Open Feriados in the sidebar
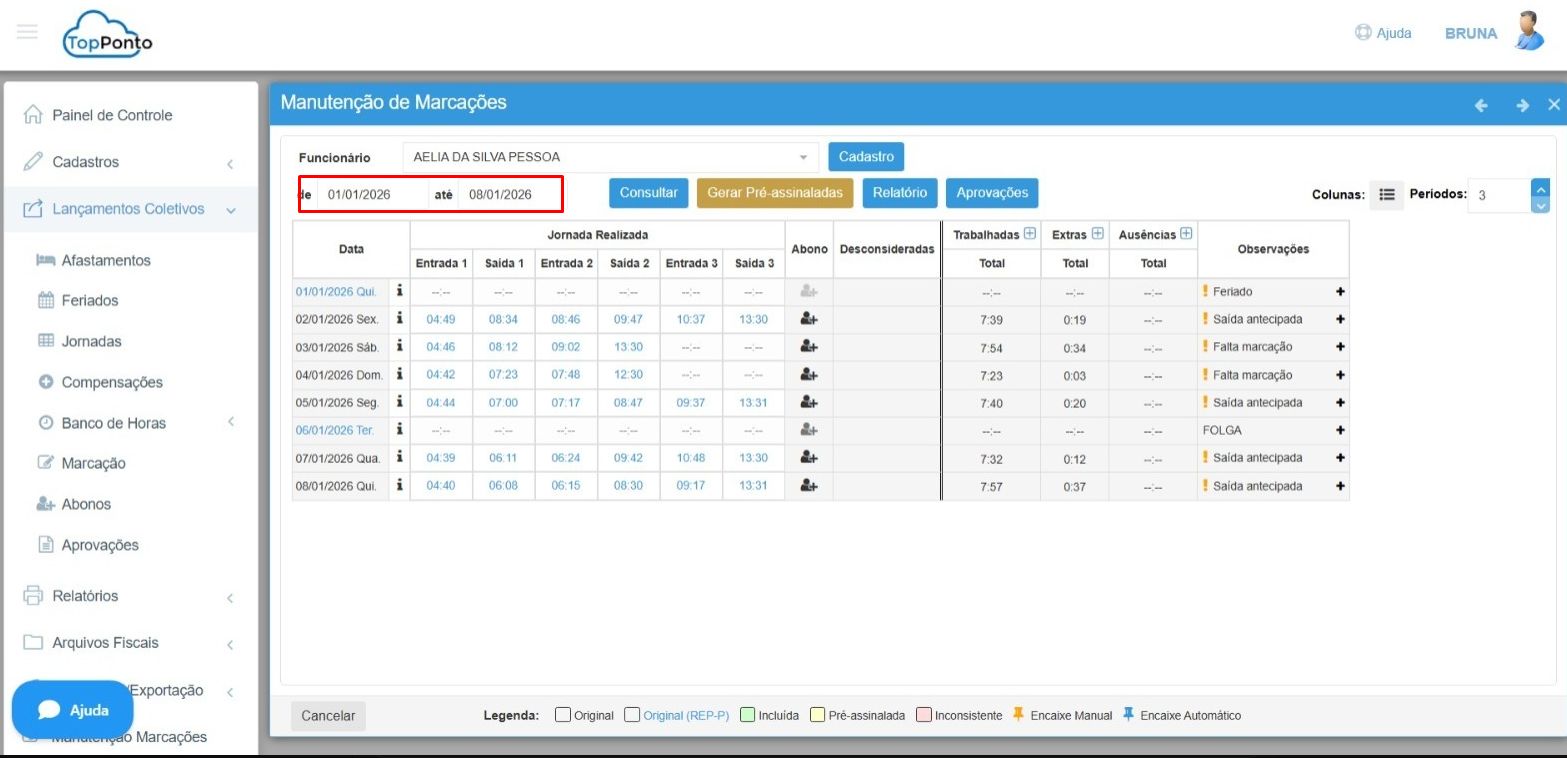The height and width of the screenshot is (758, 1567). (90, 300)
